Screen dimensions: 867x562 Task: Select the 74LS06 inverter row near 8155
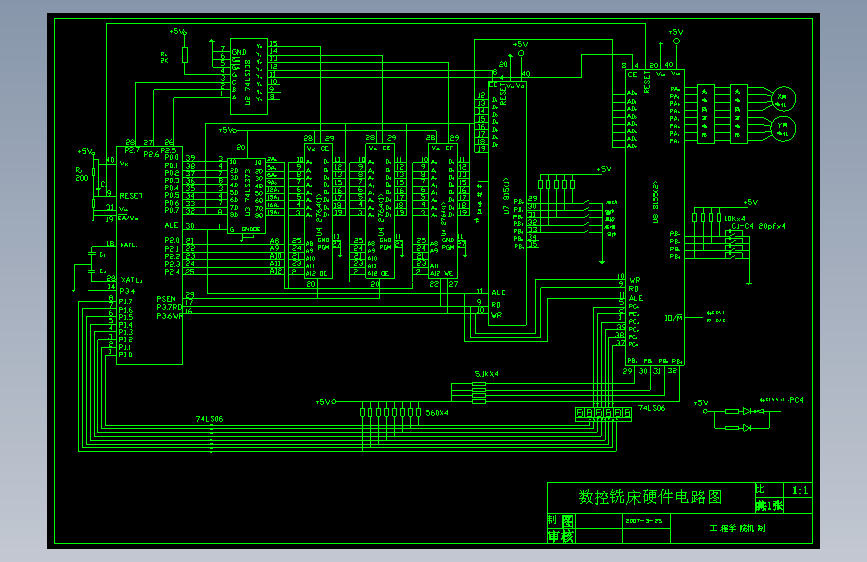[x=603, y=413]
